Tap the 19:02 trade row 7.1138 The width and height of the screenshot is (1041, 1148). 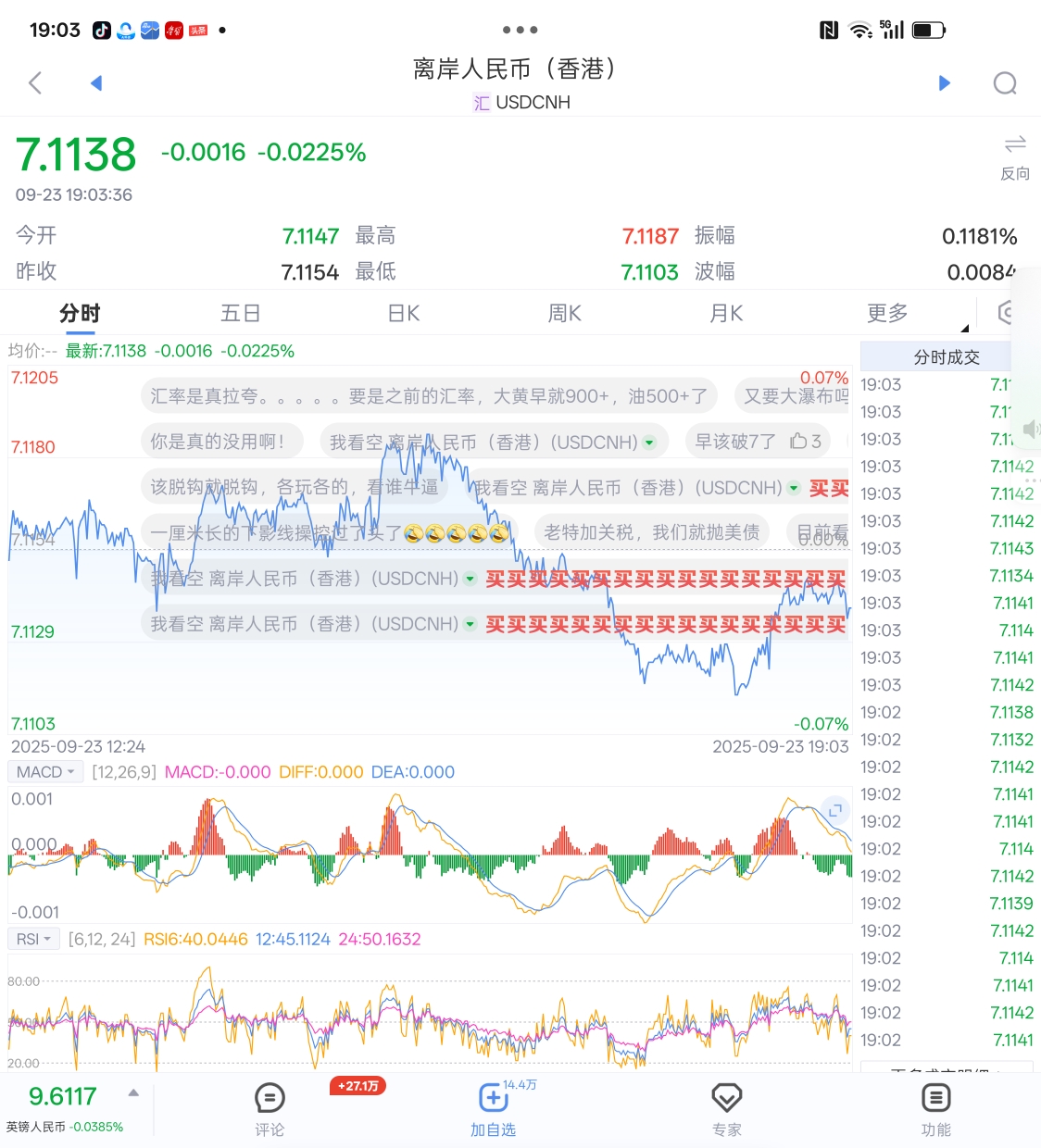[x=947, y=712]
